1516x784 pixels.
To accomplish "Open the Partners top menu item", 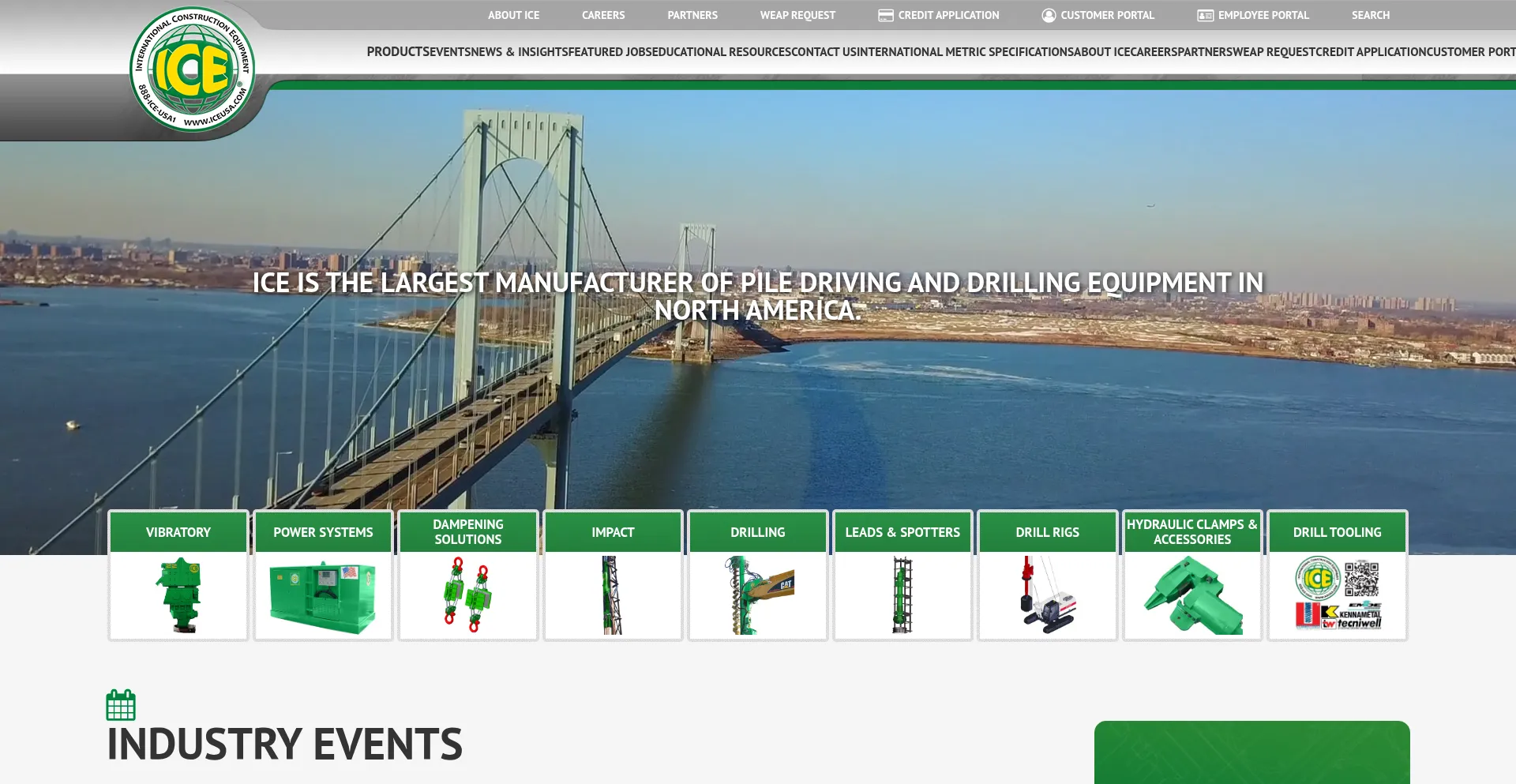I will [x=692, y=16].
